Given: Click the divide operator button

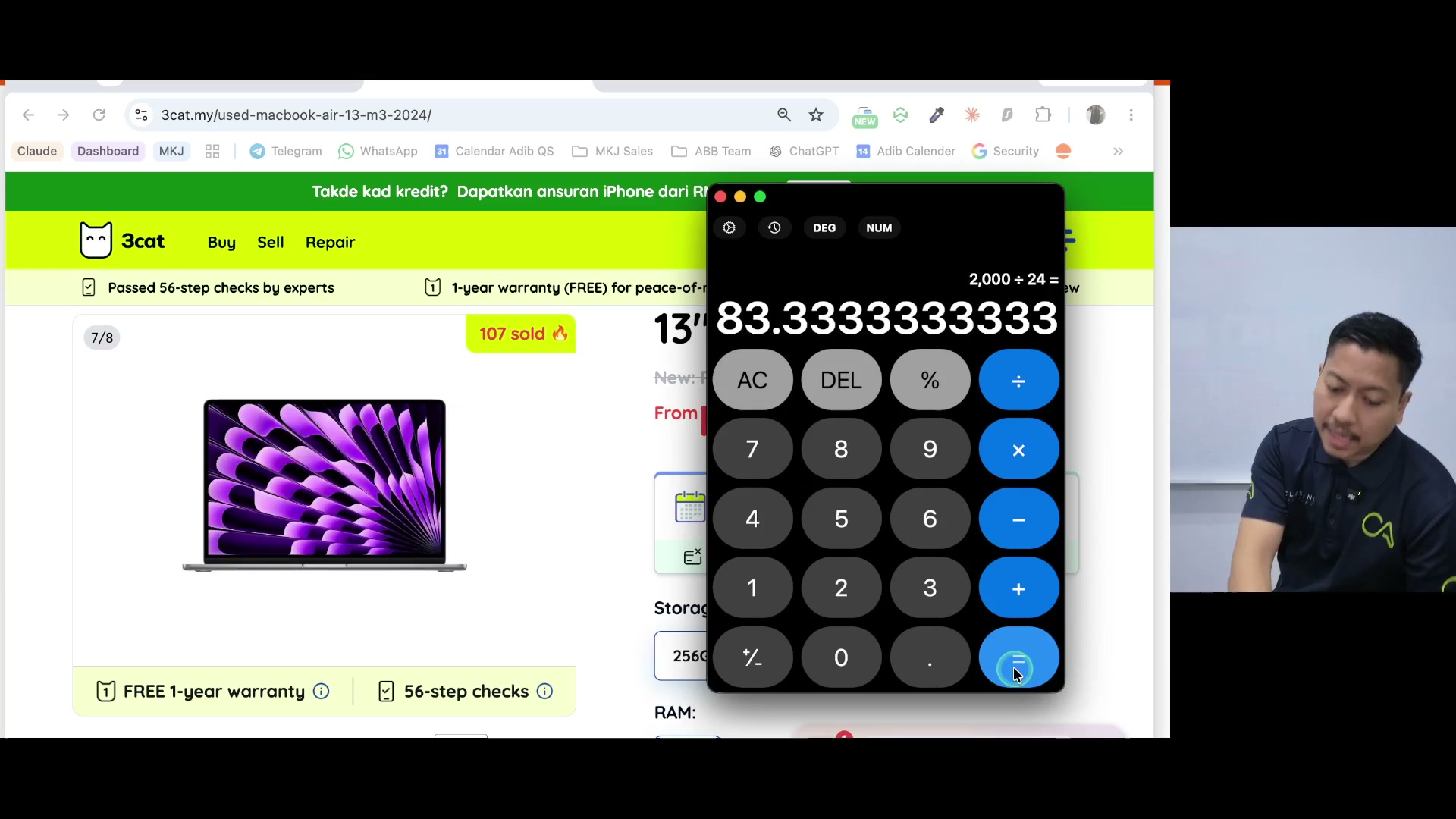Looking at the screenshot, I should tap(1018, 380).
